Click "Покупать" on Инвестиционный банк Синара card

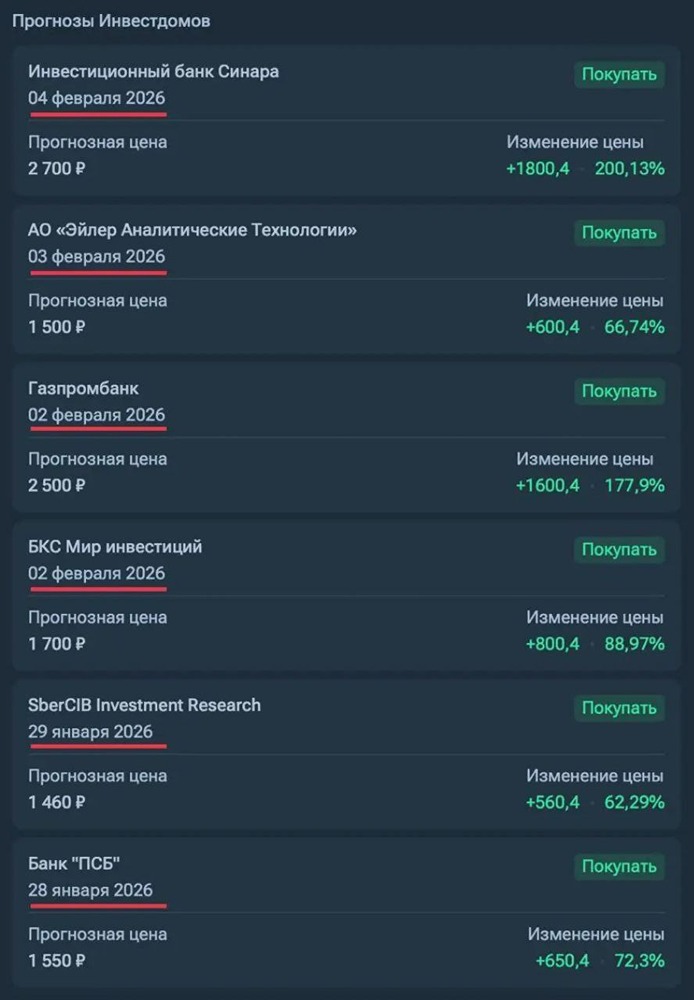tap(618, 74)
